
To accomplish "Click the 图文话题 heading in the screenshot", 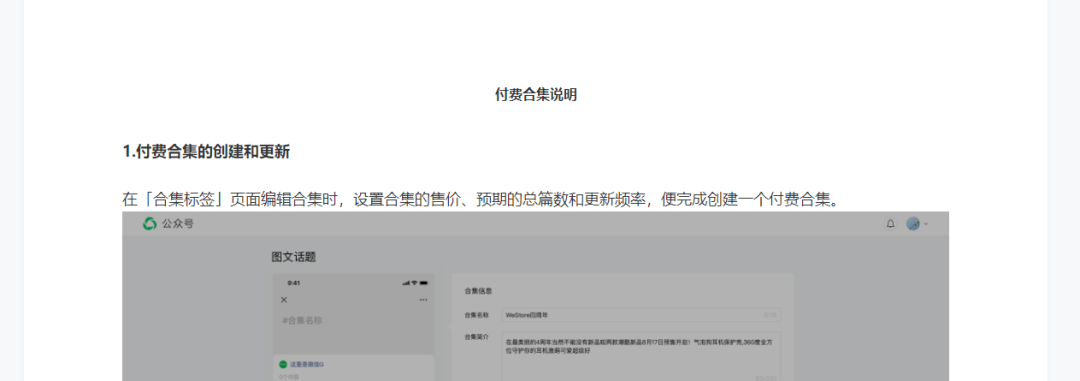I will (293, 257).
